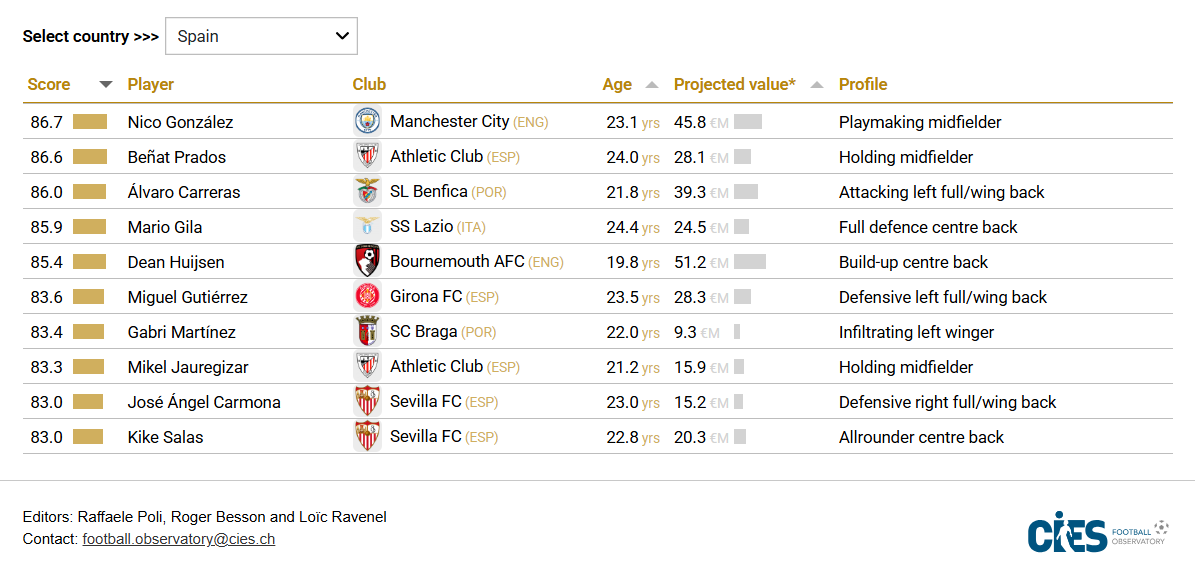Click the SS Lazio club crest
The height and width of the screenshot is (581, 1195).
tap(368, 227)
